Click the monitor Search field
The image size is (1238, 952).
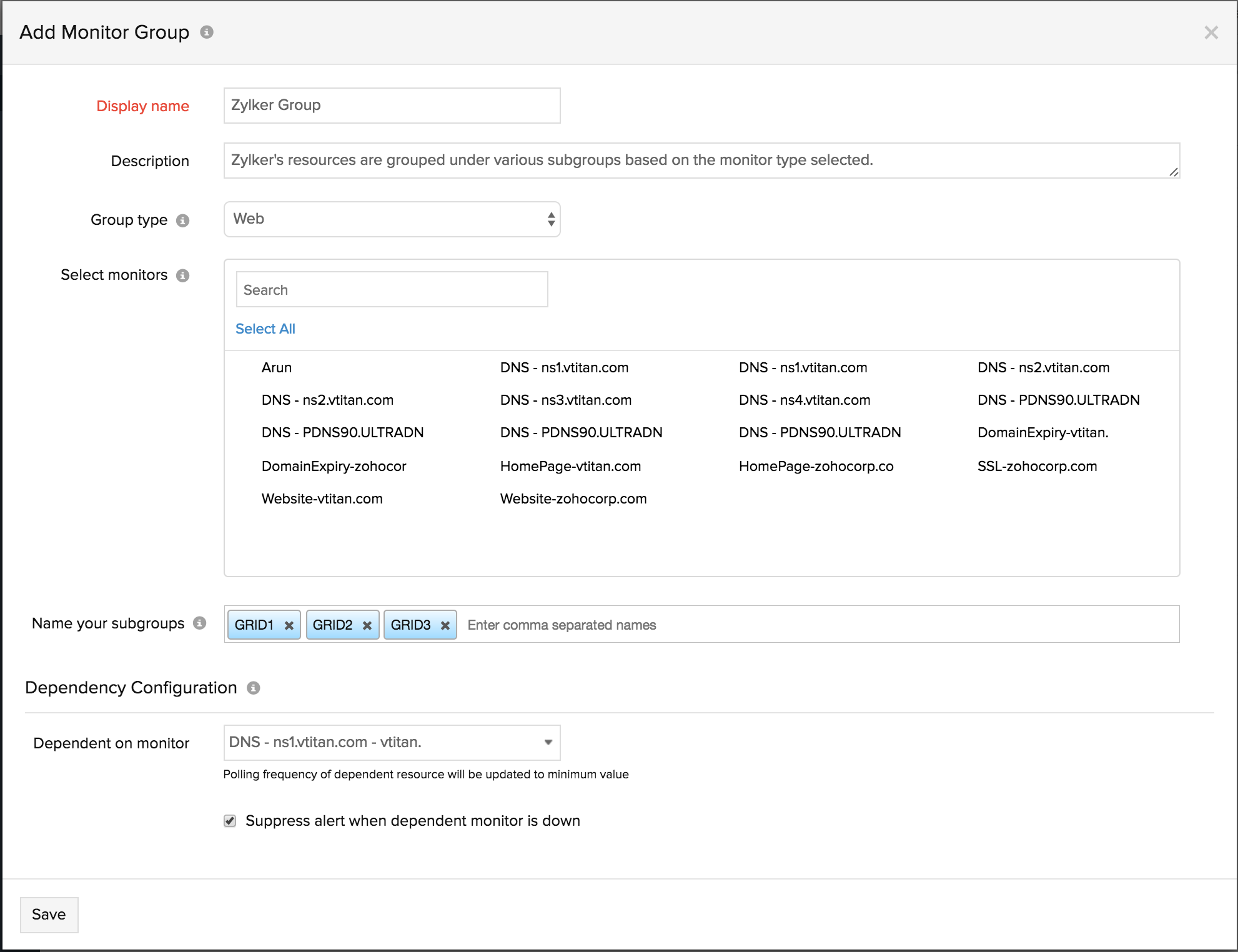coord(392,290)
